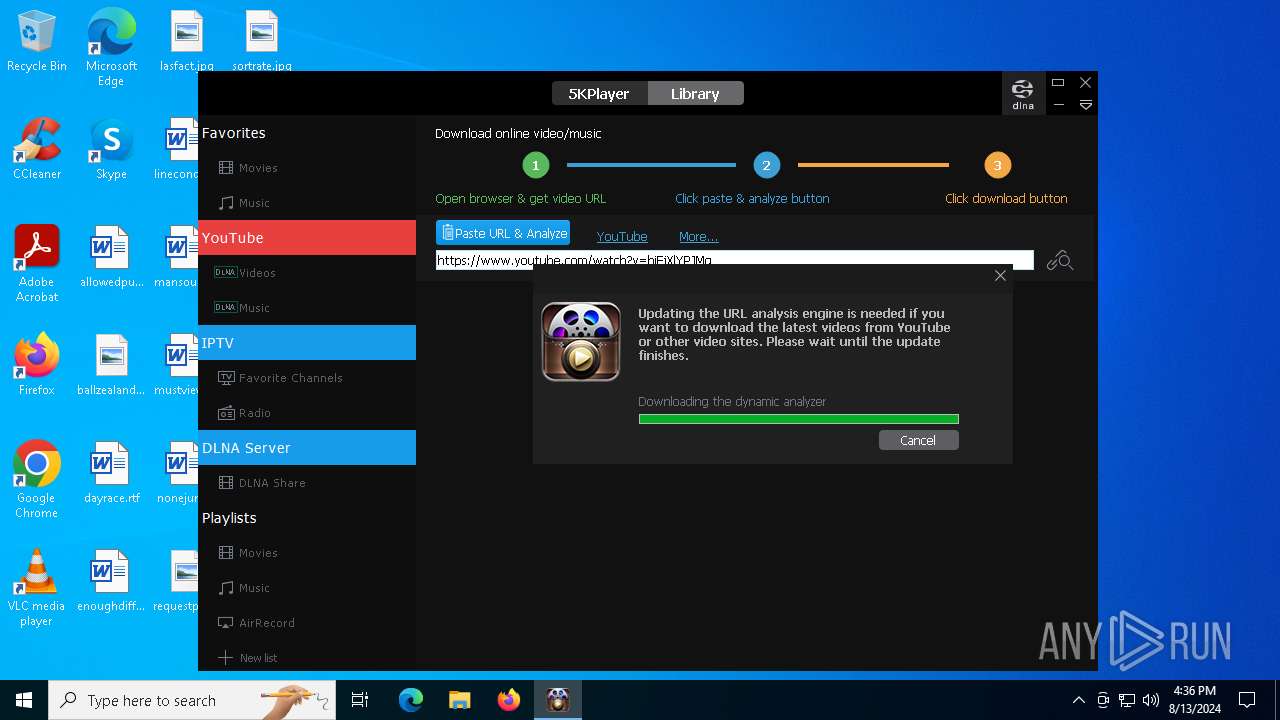The height and width of the screenshot is (720, 1280).
Task: Switch to the Library tab
Action: pos(695,94)
